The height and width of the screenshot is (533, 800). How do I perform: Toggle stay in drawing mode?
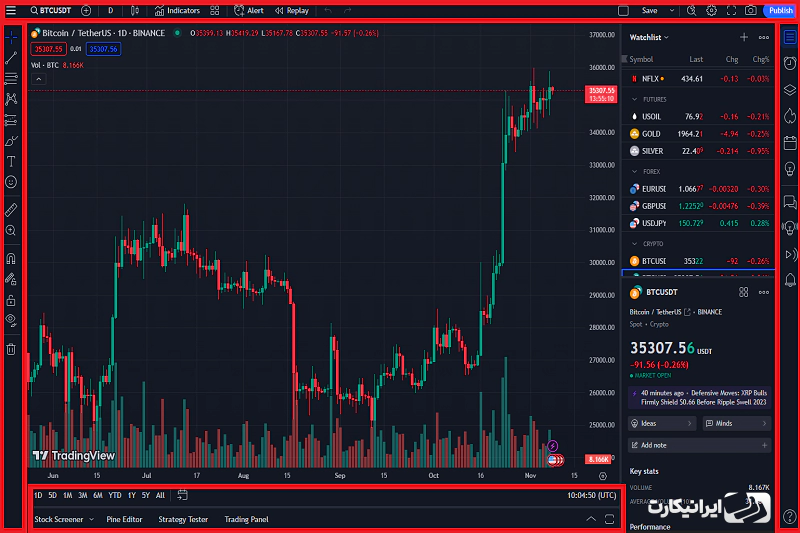11,279
